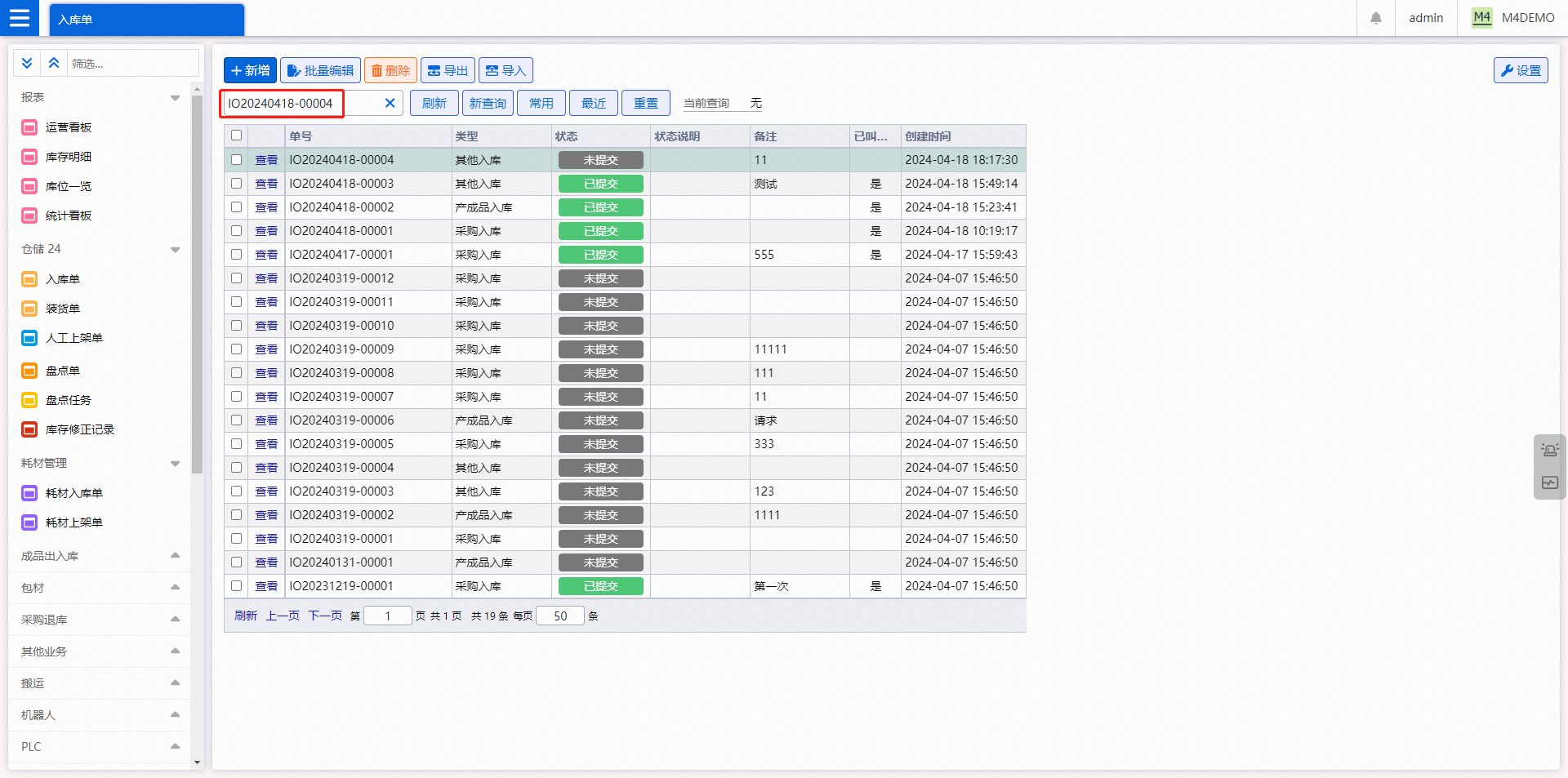
Task: Click 上一页 pagination link
Action: point(283,616)
